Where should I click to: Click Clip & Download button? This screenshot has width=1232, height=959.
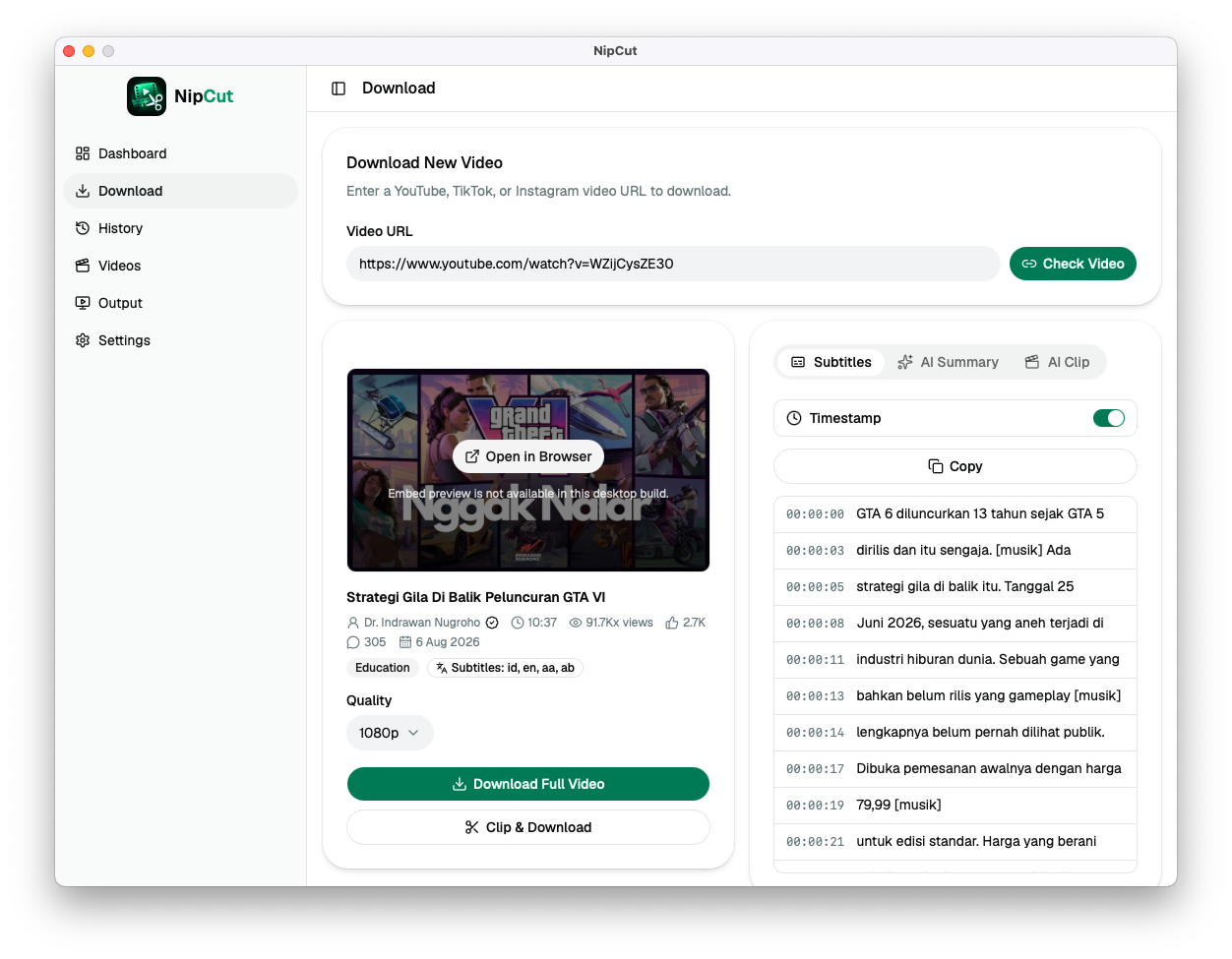(528, 827)
